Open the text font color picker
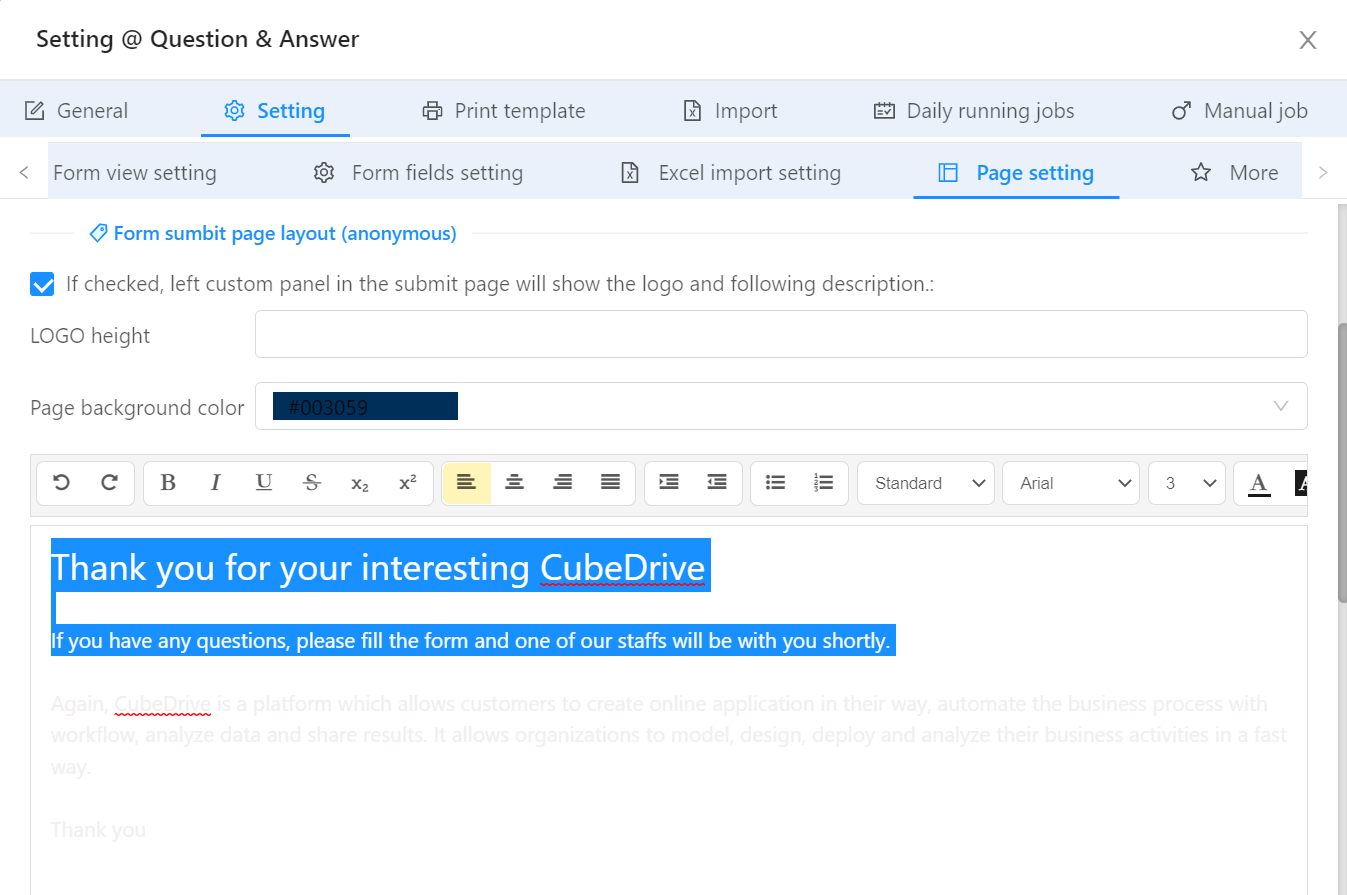This screenshot has height=895, width=1347. pyautogui.click(x=1260, y=483)
